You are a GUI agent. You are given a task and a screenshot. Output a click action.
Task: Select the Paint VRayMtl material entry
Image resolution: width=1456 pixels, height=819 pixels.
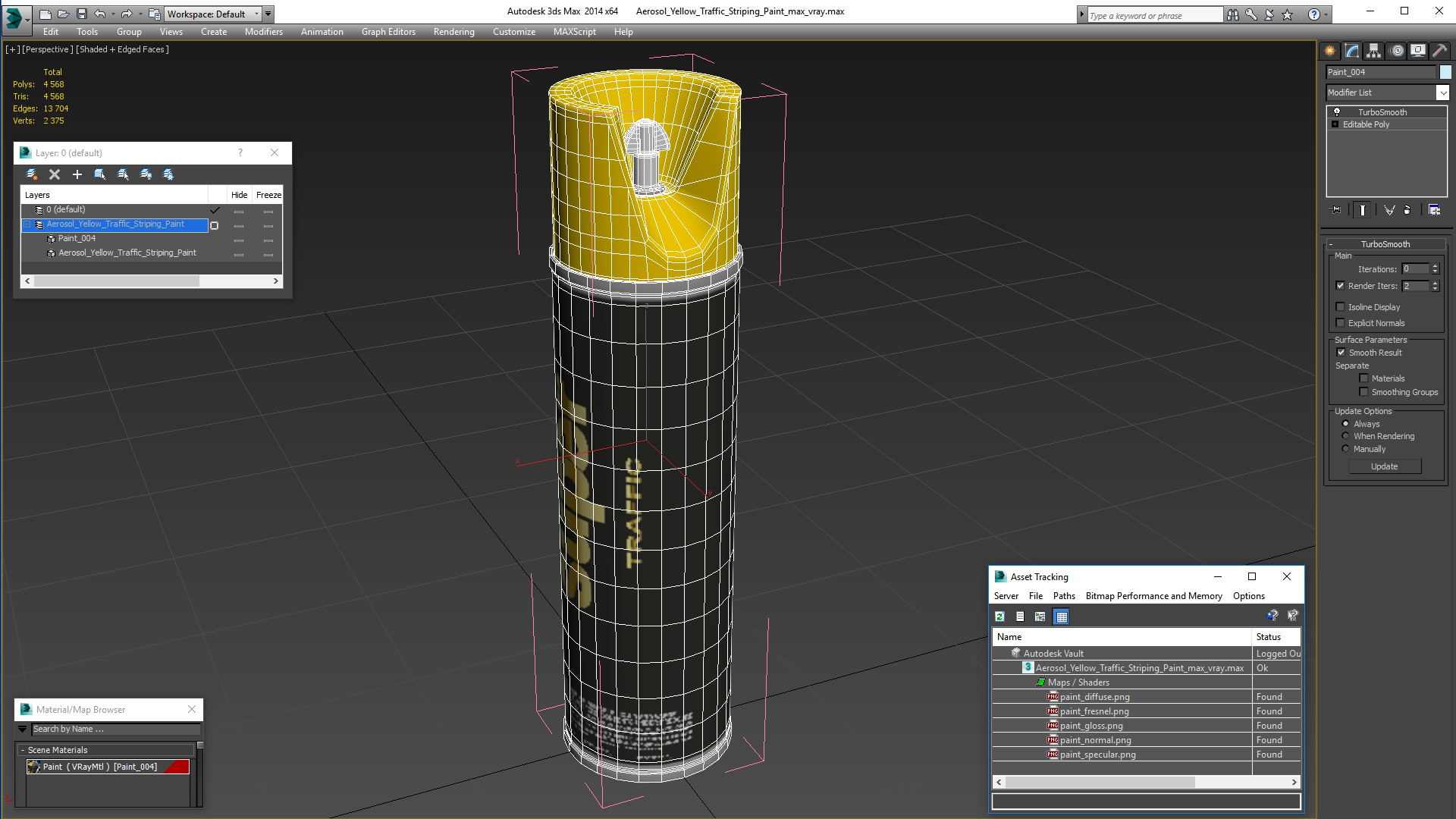click(108, 767)
